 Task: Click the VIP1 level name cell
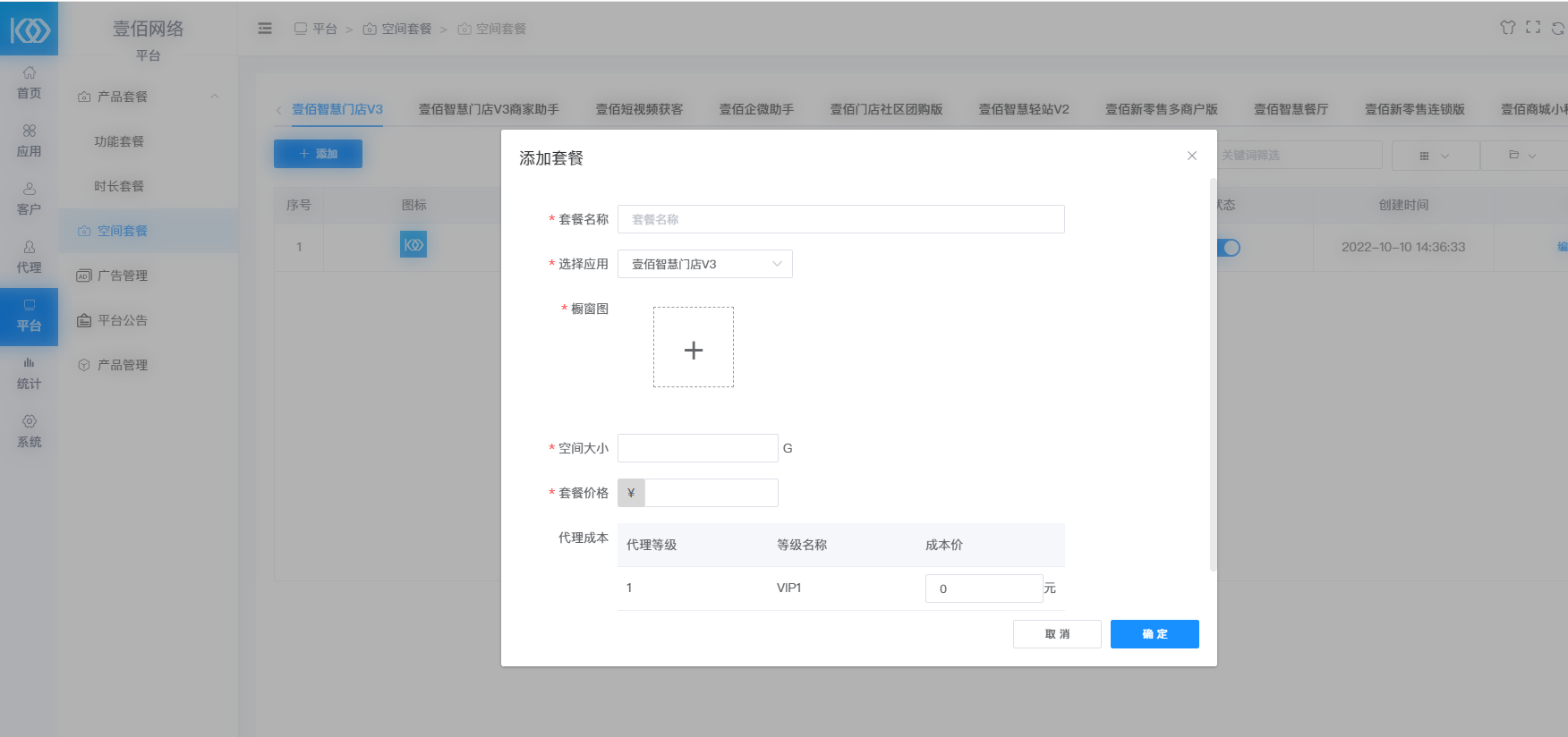tap(789, 588)
